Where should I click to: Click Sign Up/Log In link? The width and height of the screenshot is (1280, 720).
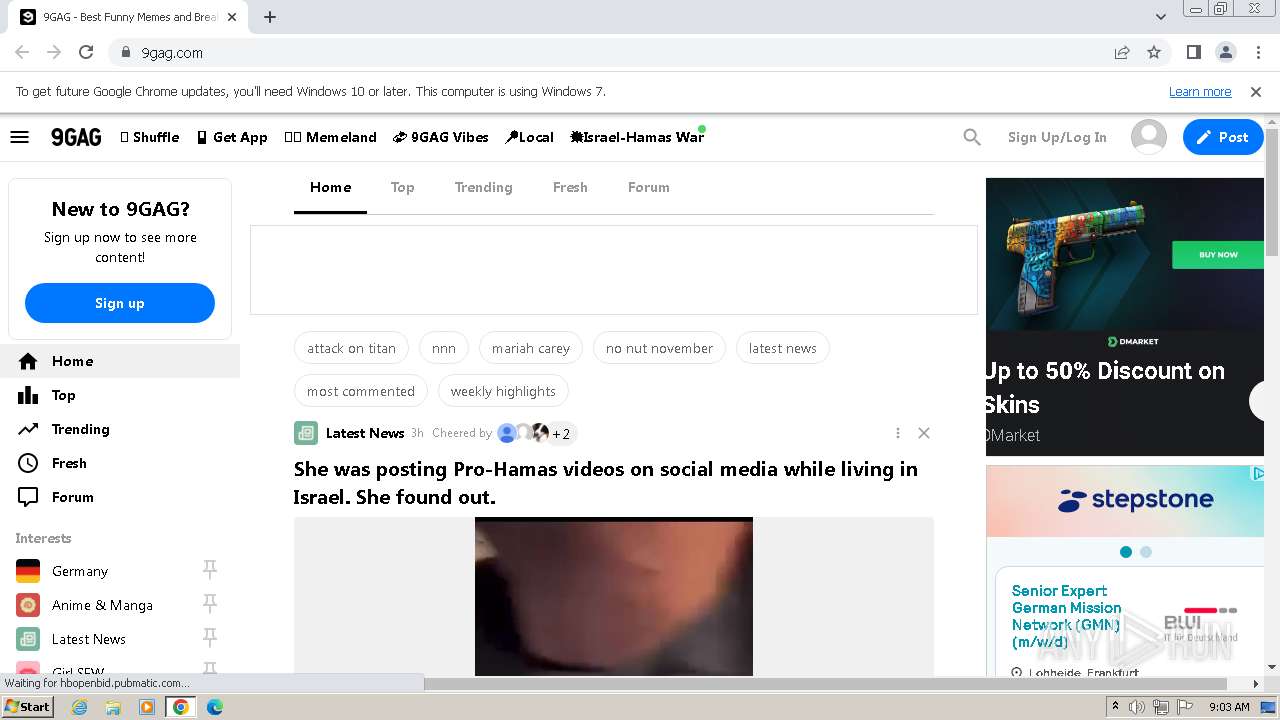click(1057, 137)
